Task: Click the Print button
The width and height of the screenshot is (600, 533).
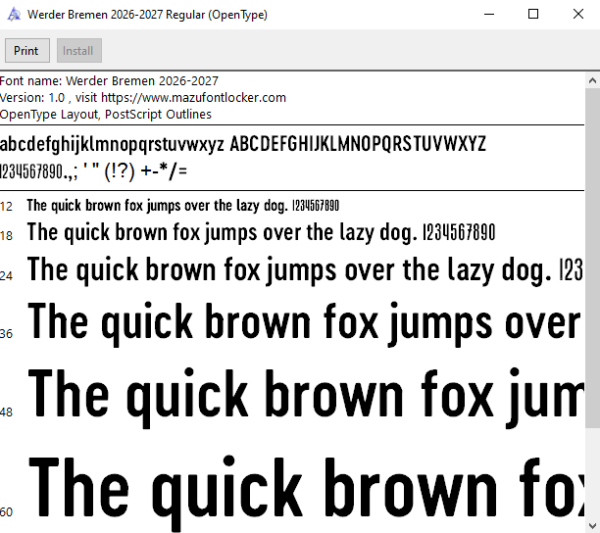Action: click(x=27, y=51)
